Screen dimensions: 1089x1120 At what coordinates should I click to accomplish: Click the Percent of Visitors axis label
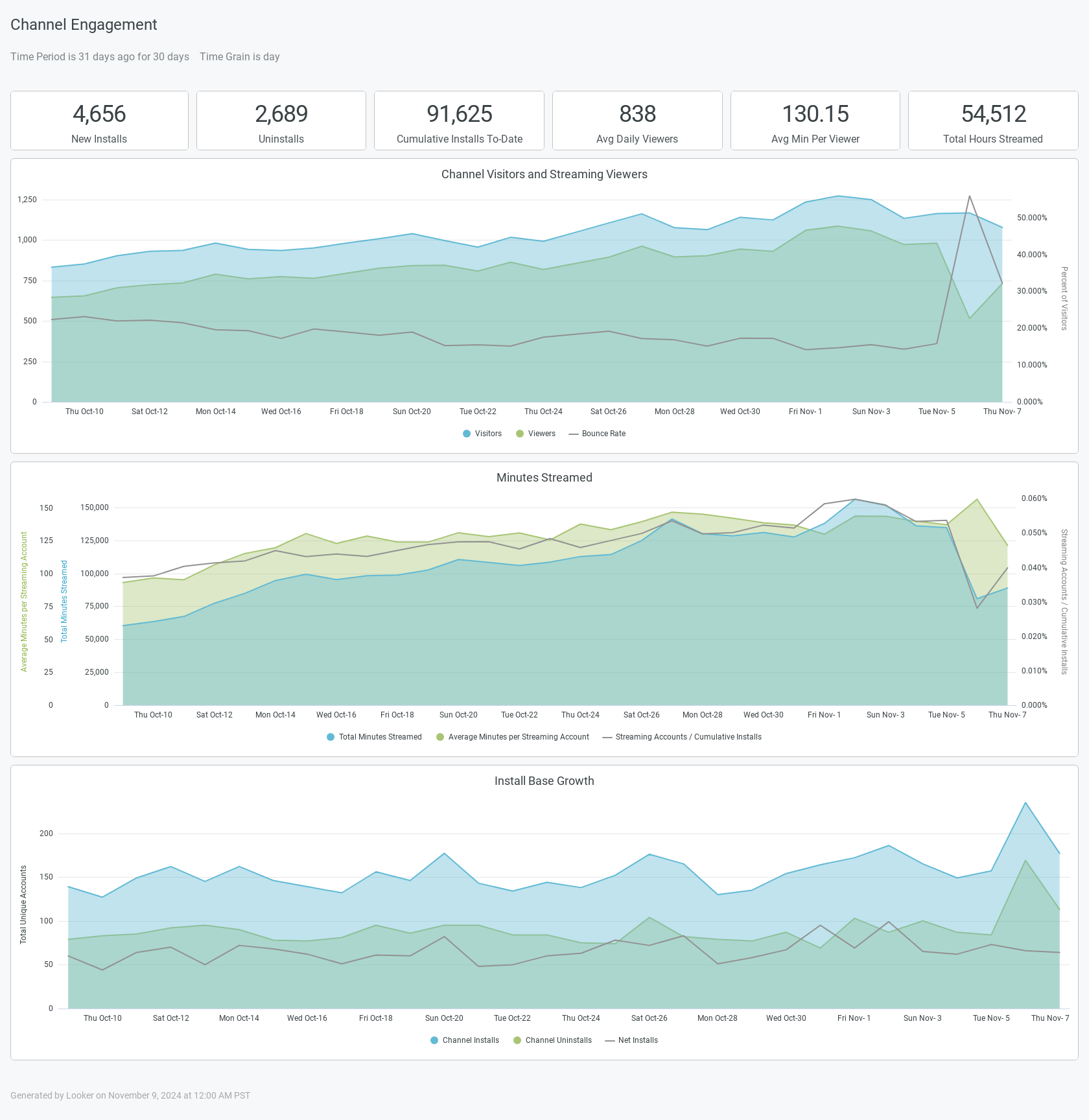point(1064,299)
